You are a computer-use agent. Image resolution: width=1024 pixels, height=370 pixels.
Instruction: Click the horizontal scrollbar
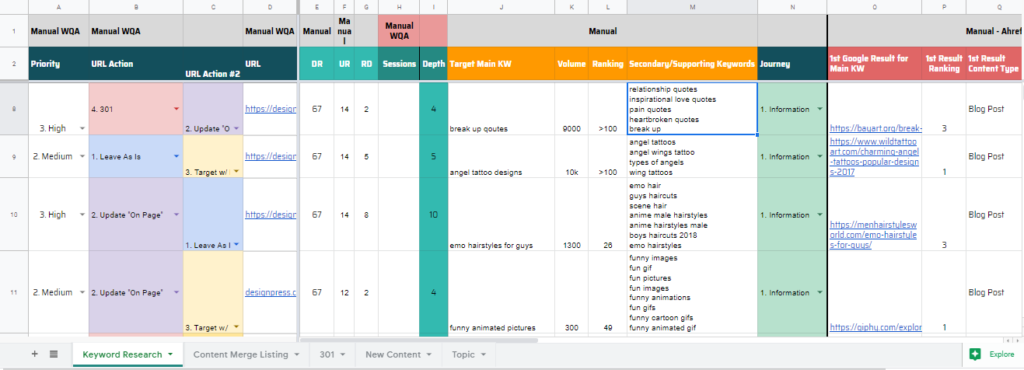pos(418,340)
